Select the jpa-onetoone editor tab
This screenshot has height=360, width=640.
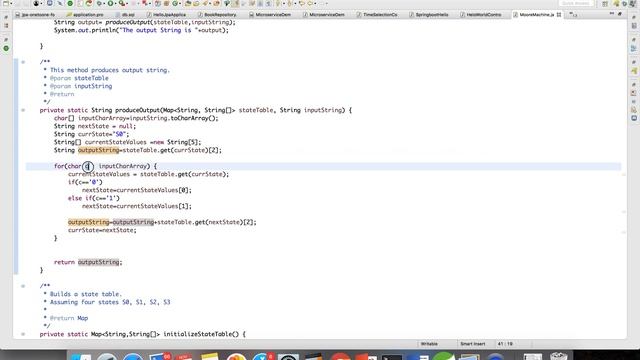(35, 15)
